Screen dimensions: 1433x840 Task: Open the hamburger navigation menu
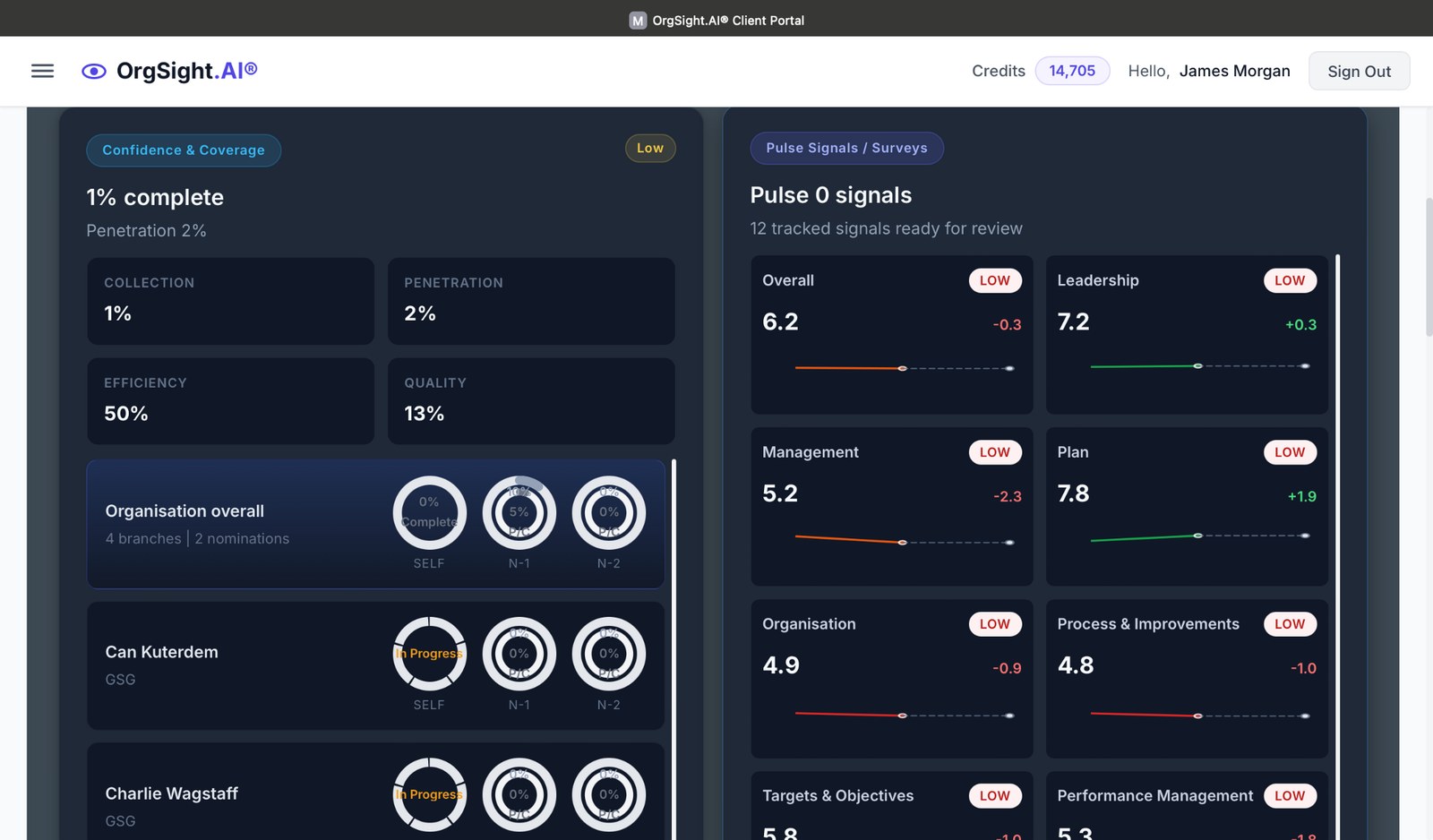coord(42,71)
